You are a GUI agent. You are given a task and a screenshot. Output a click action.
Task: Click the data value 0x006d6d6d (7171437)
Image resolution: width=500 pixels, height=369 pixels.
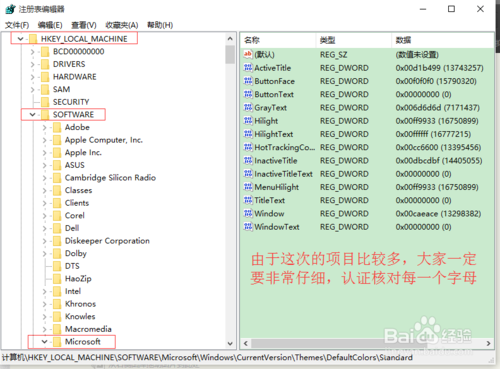click(438, 108)
